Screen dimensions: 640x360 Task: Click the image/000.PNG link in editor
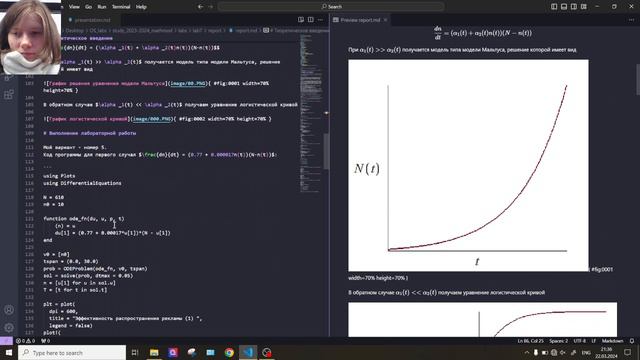[152, 119]
